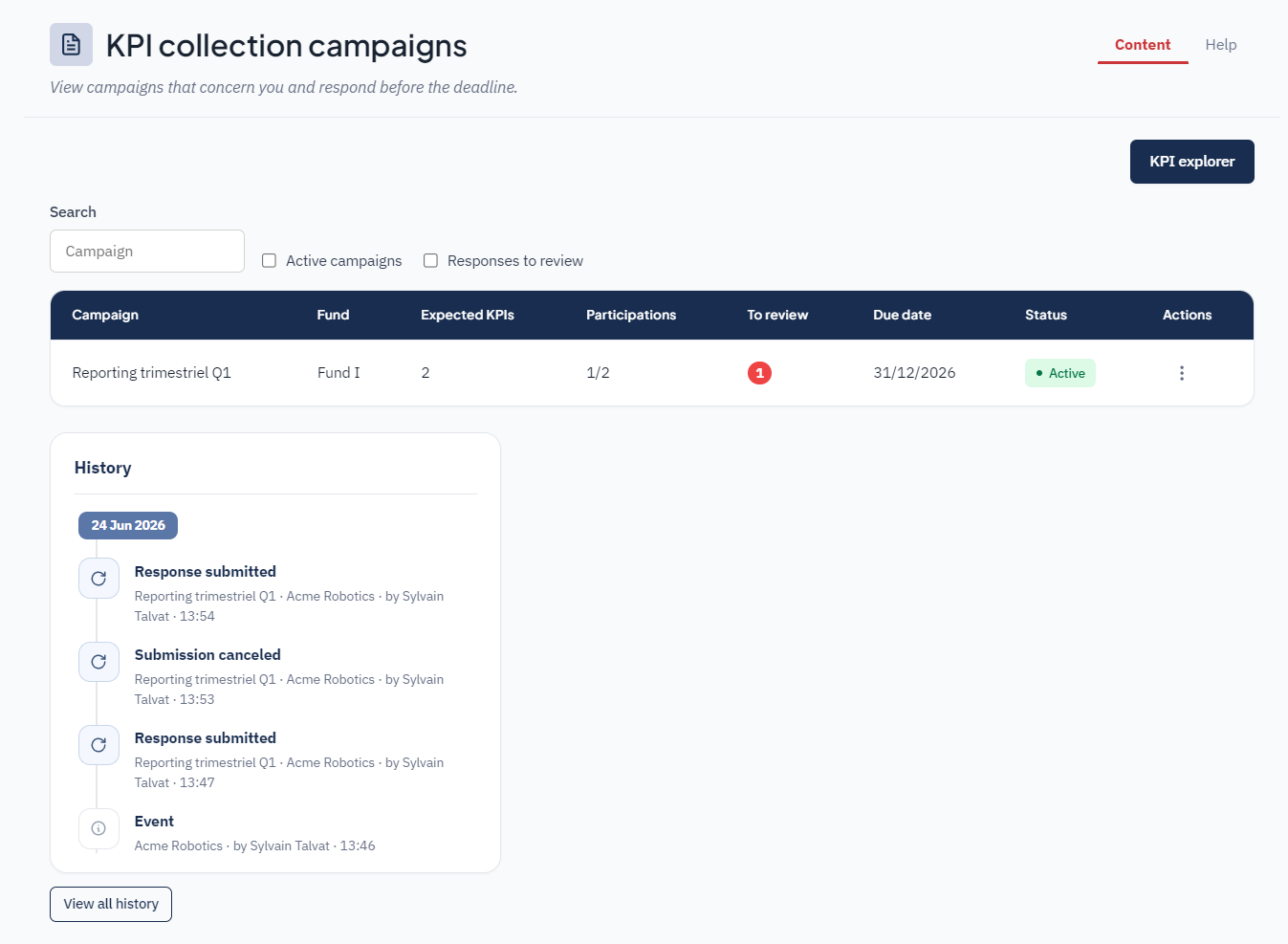The height and width of the screenshot is (944, 1288).
Task: Click the Submission canceled history title
Action: [207, 655]
